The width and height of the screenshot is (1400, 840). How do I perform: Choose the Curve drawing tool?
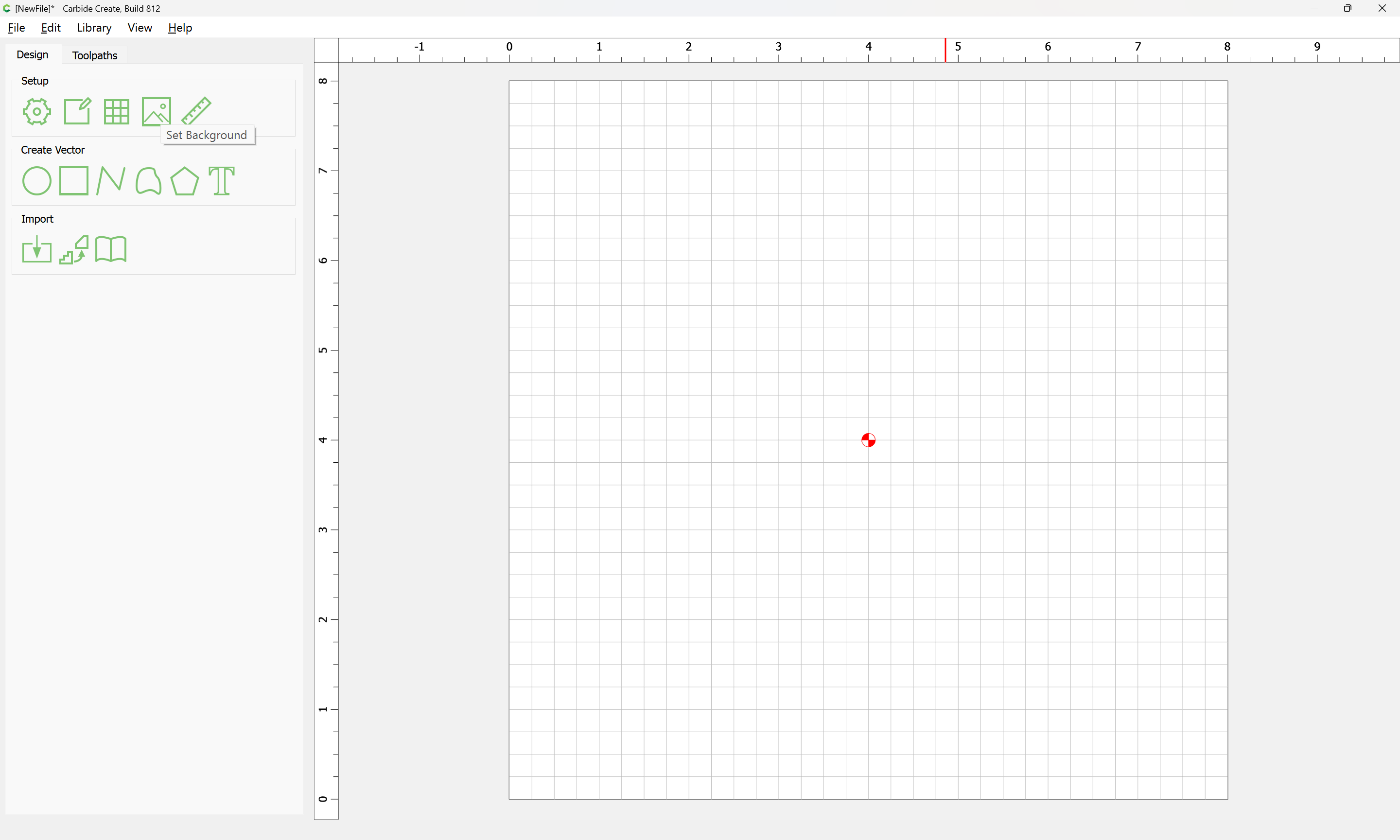148,180
